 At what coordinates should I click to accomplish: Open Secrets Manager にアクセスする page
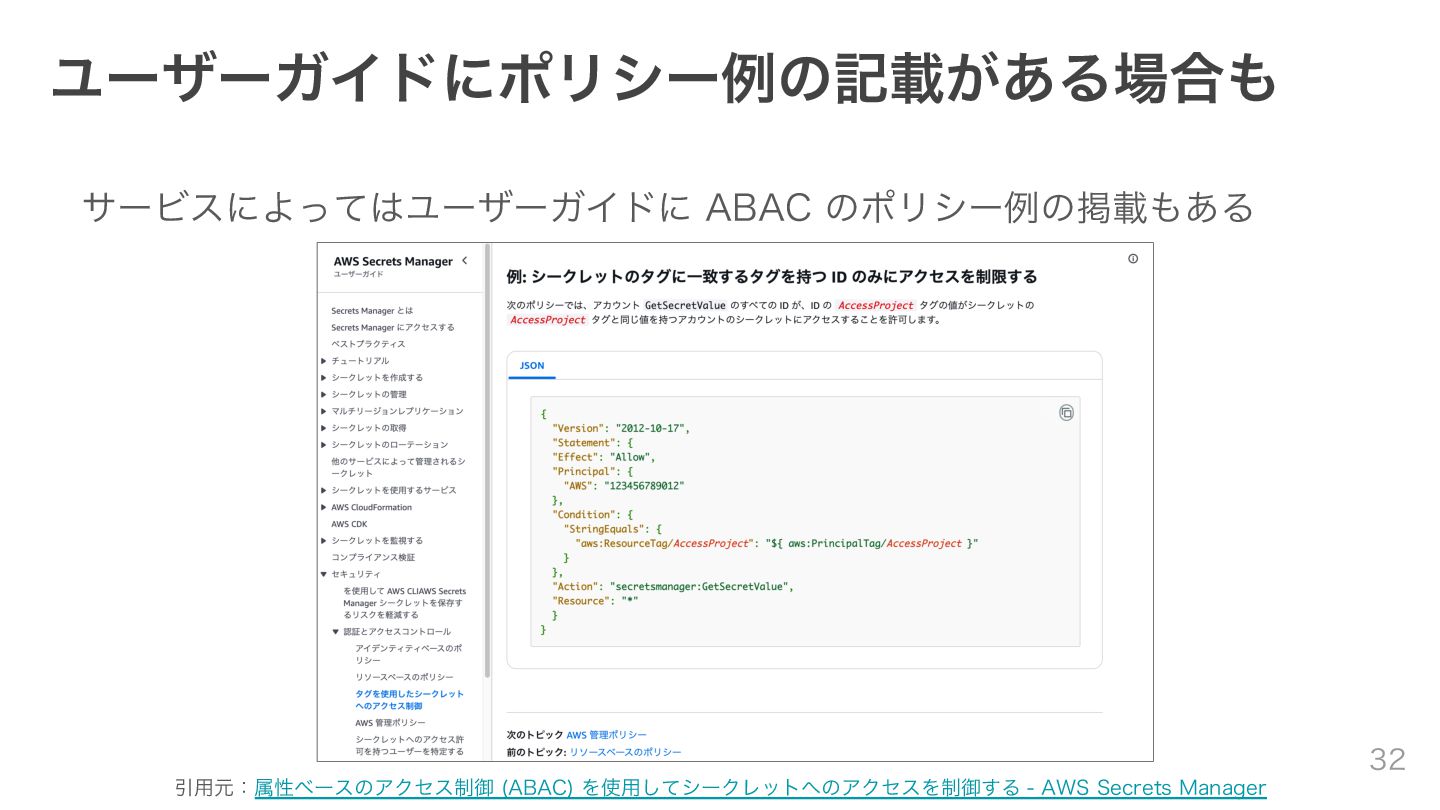393,327
